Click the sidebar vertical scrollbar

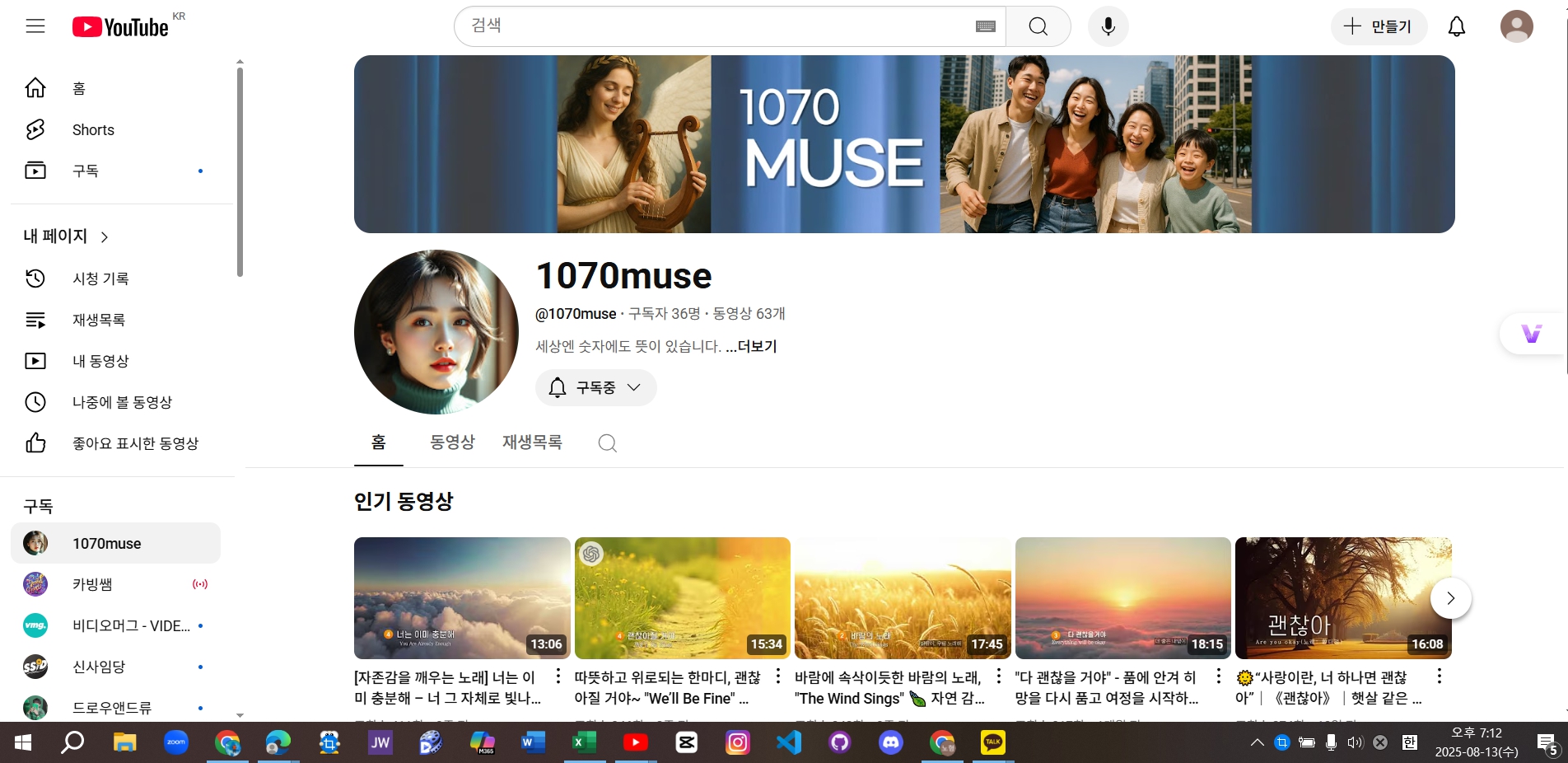(240, 171)
